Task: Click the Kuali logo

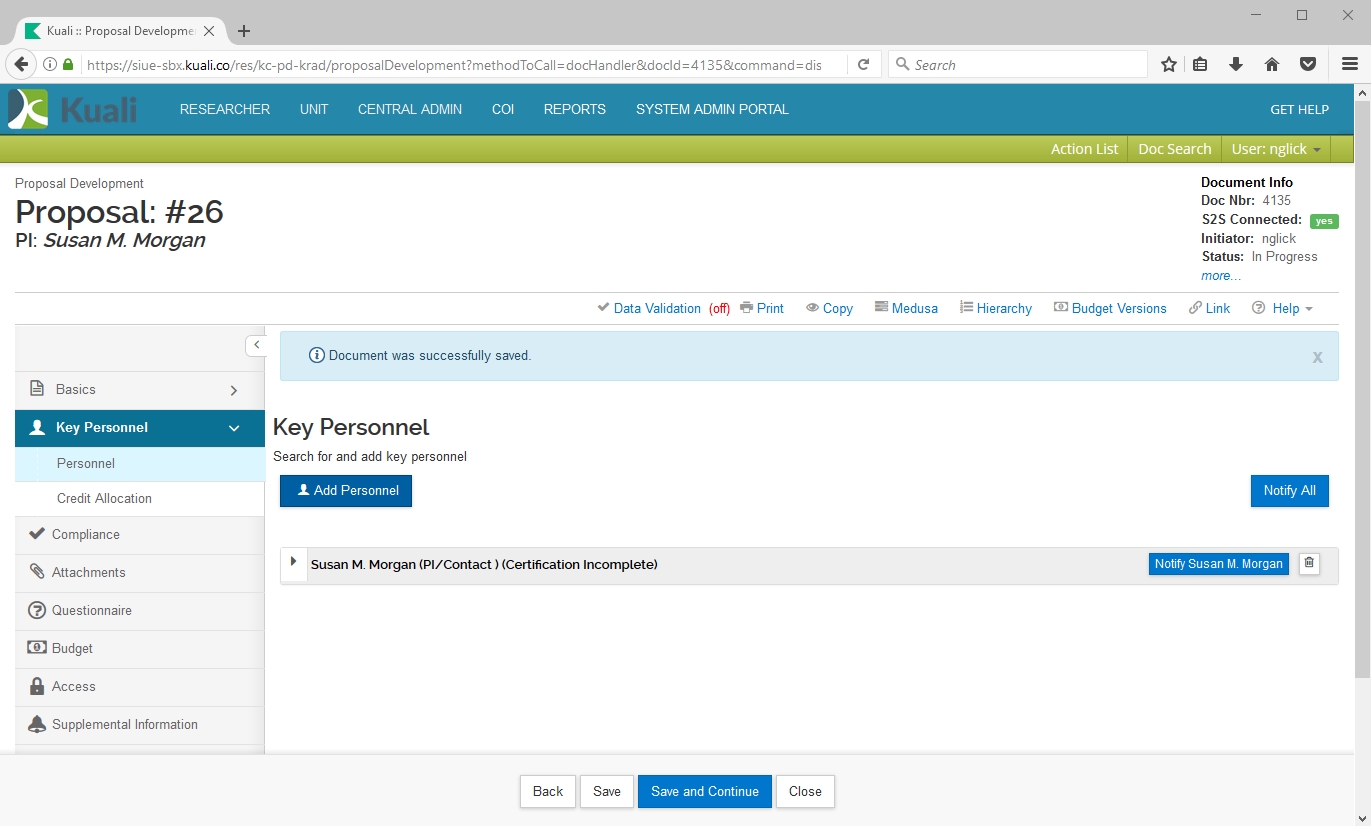Action: click(x=73, y=109)
